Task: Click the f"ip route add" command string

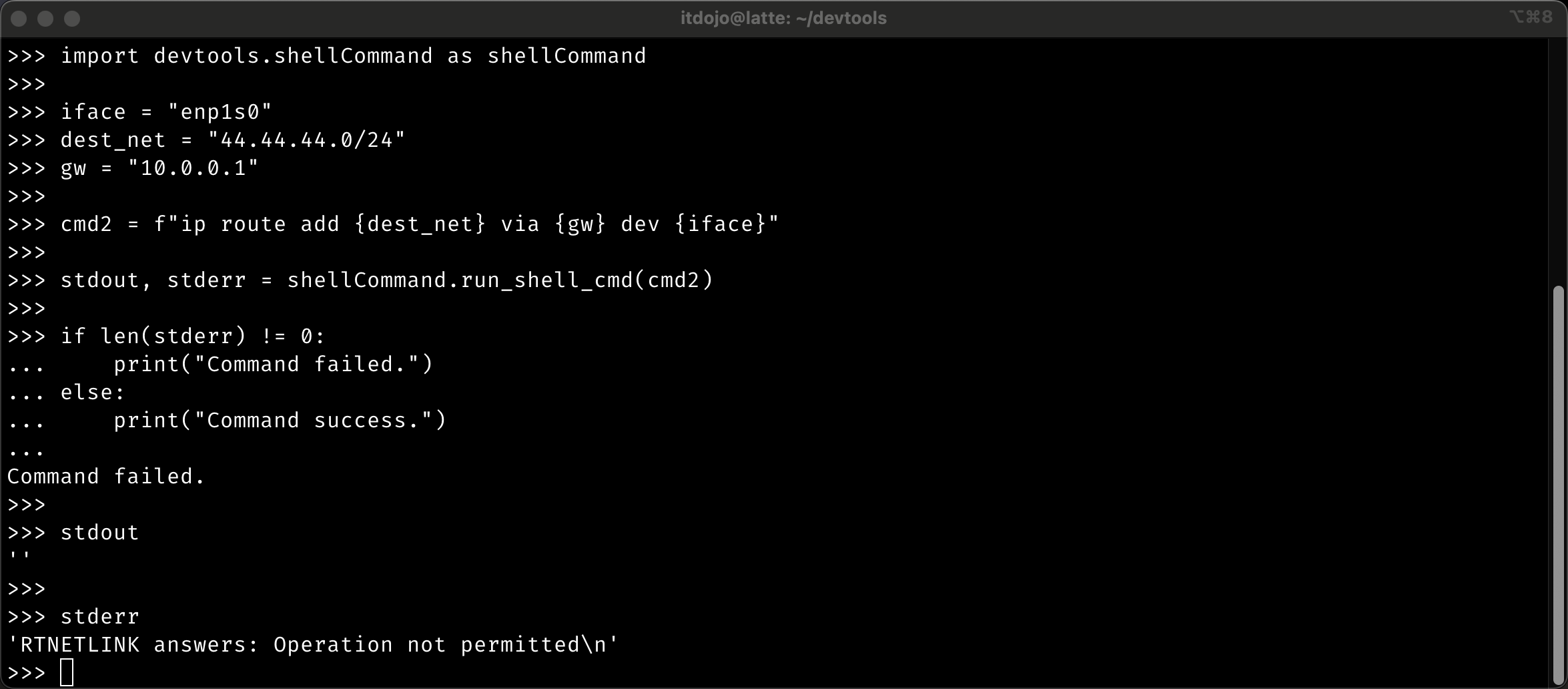Action: (x=466, y=224)
